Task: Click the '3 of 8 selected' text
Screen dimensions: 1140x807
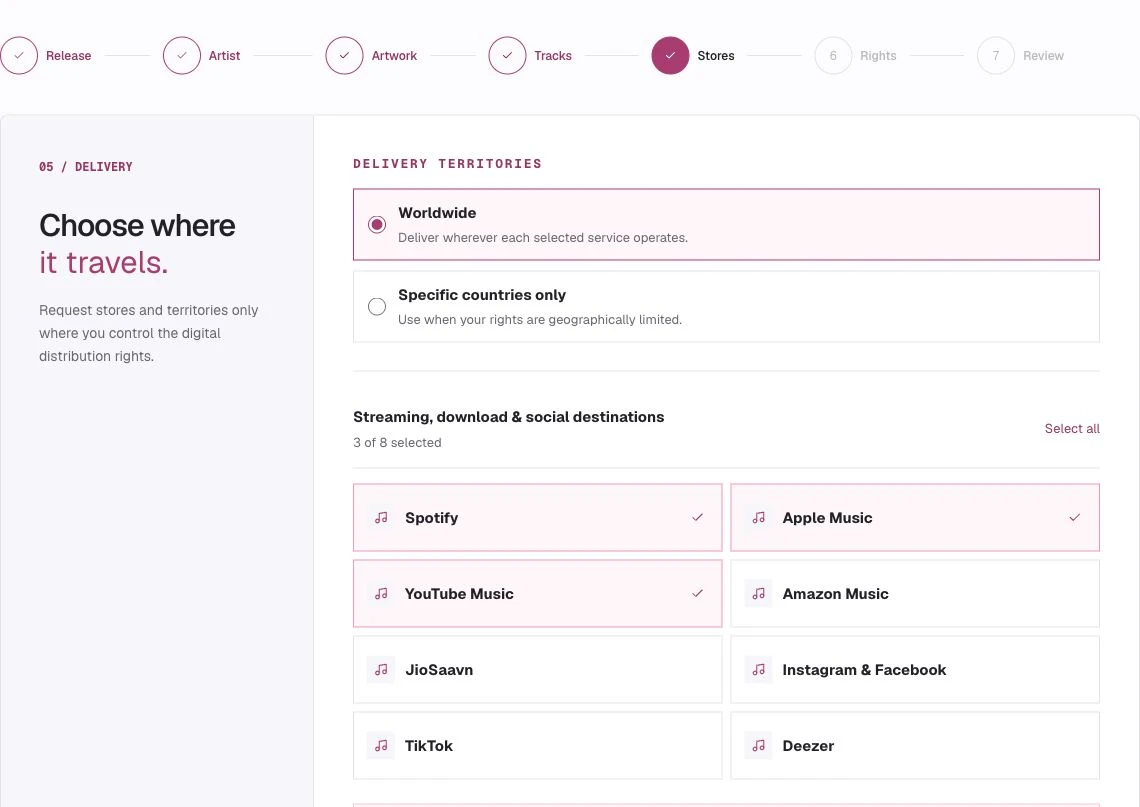Action: point(397,443)
